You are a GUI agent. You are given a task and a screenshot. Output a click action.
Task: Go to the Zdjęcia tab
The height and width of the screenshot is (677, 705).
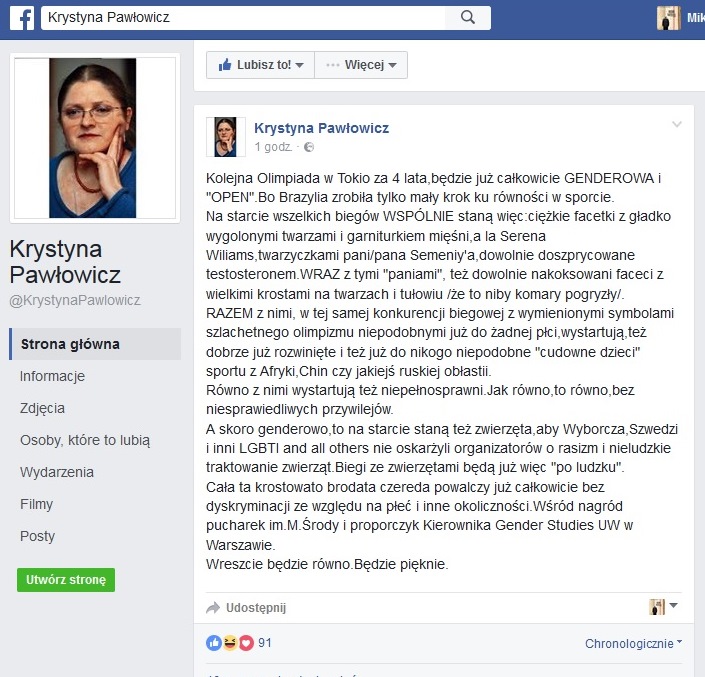pos(42,408)
